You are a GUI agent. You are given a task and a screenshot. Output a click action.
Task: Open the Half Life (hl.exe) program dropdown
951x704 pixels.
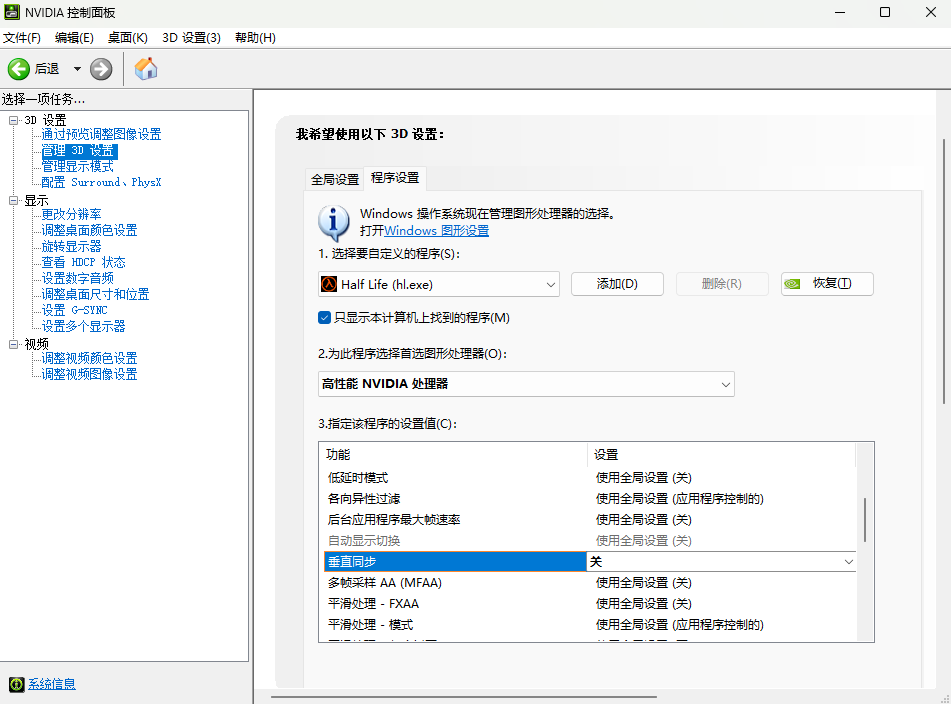pos(439,284)
